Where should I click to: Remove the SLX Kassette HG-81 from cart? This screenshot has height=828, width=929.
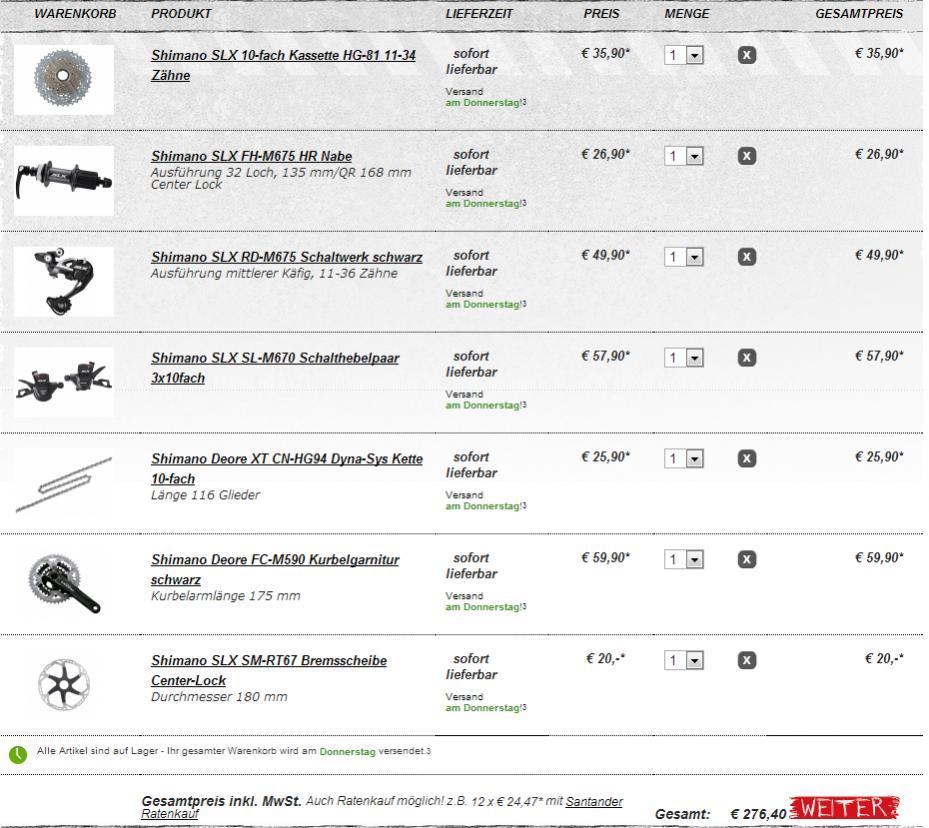pos(747,55)
